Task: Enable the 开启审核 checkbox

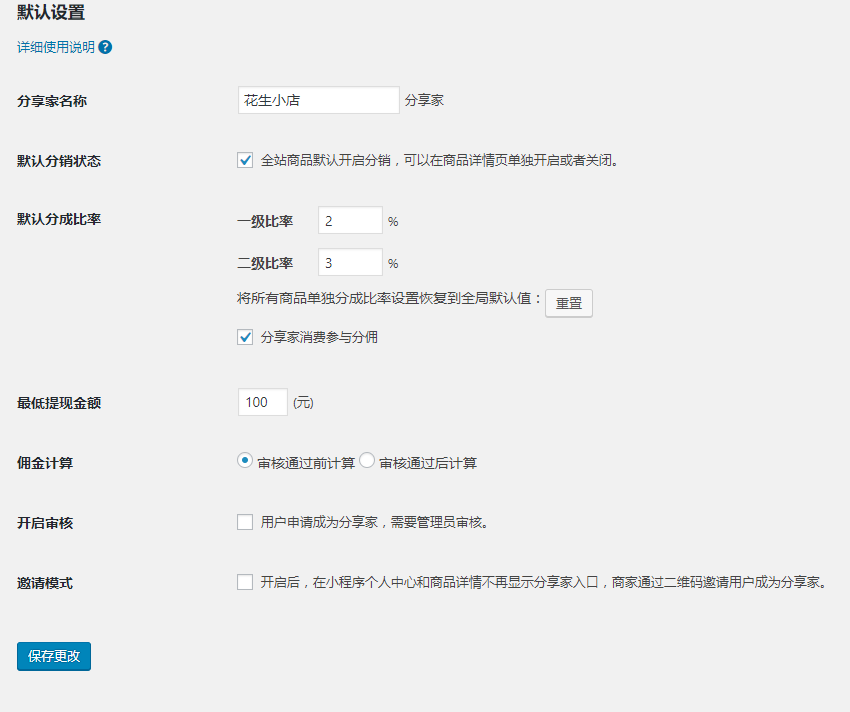Action: [245, 522]
